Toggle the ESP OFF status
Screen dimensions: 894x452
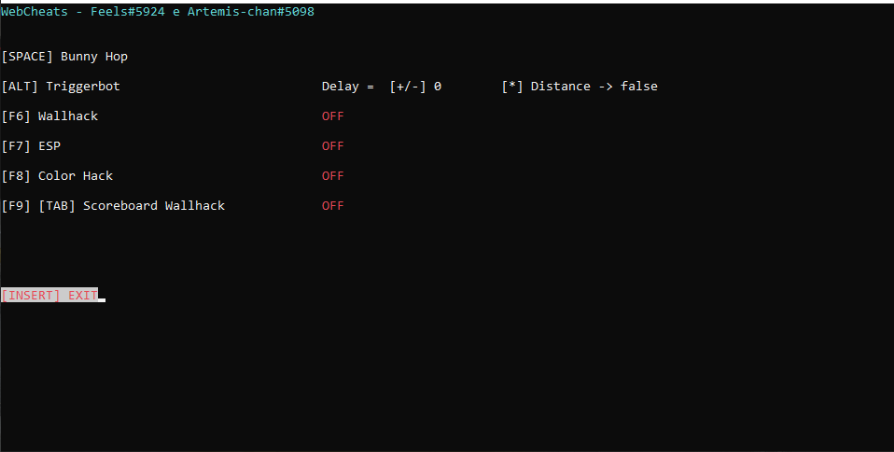[332, 146]
